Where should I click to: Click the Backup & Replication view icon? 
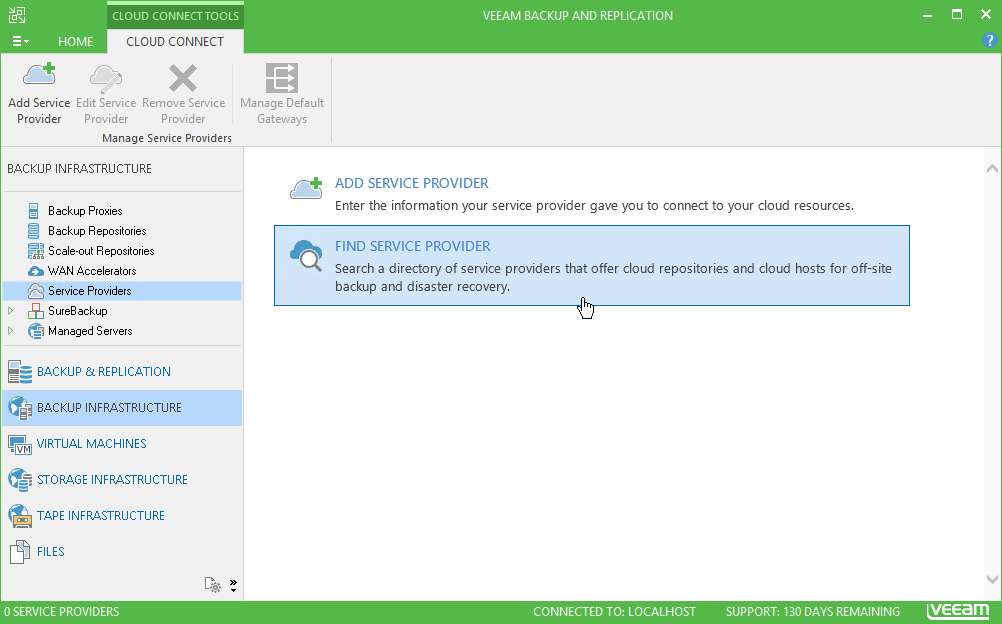click(20, 372)
